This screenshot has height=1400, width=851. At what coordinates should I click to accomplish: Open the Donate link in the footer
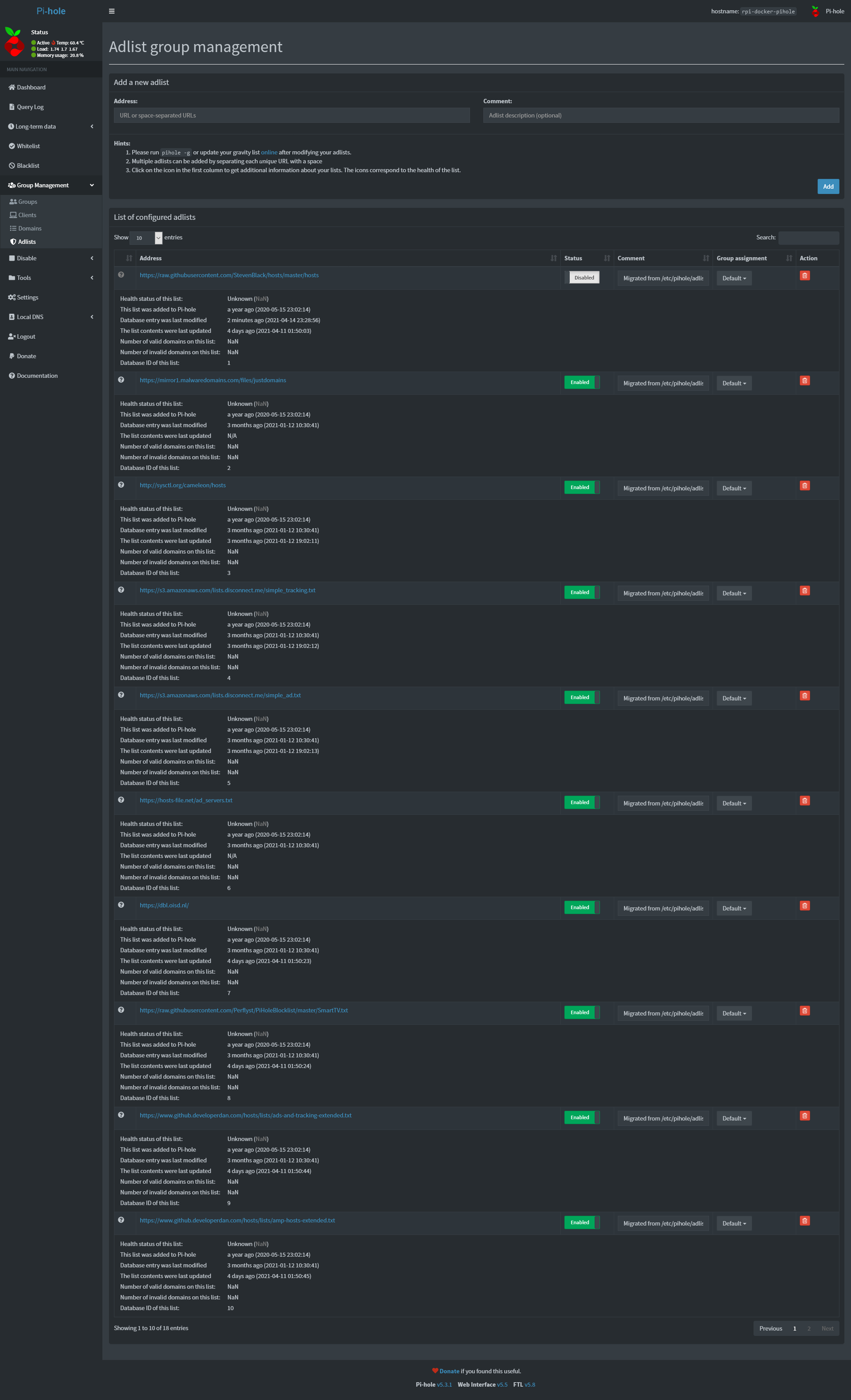pyautogui.click(x=449, y=1371)
